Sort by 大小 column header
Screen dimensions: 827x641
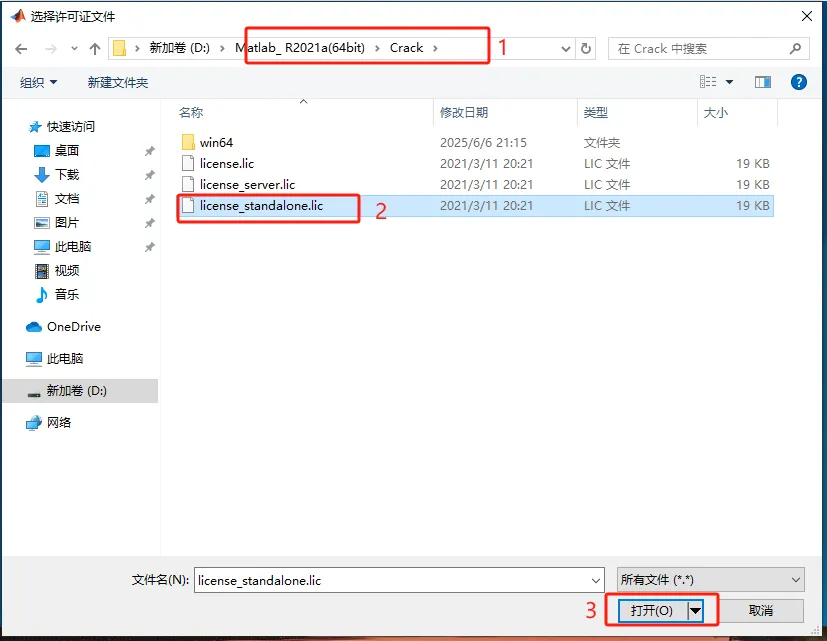[716, 112]
